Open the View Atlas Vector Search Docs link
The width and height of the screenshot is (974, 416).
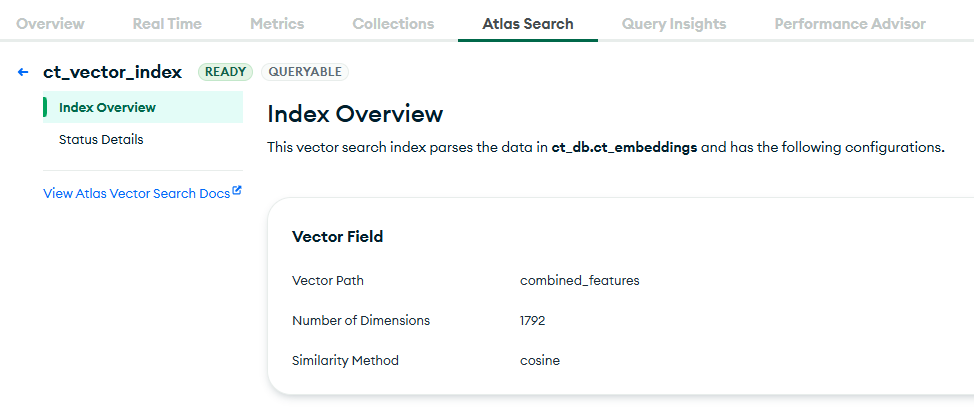[136, 193]
